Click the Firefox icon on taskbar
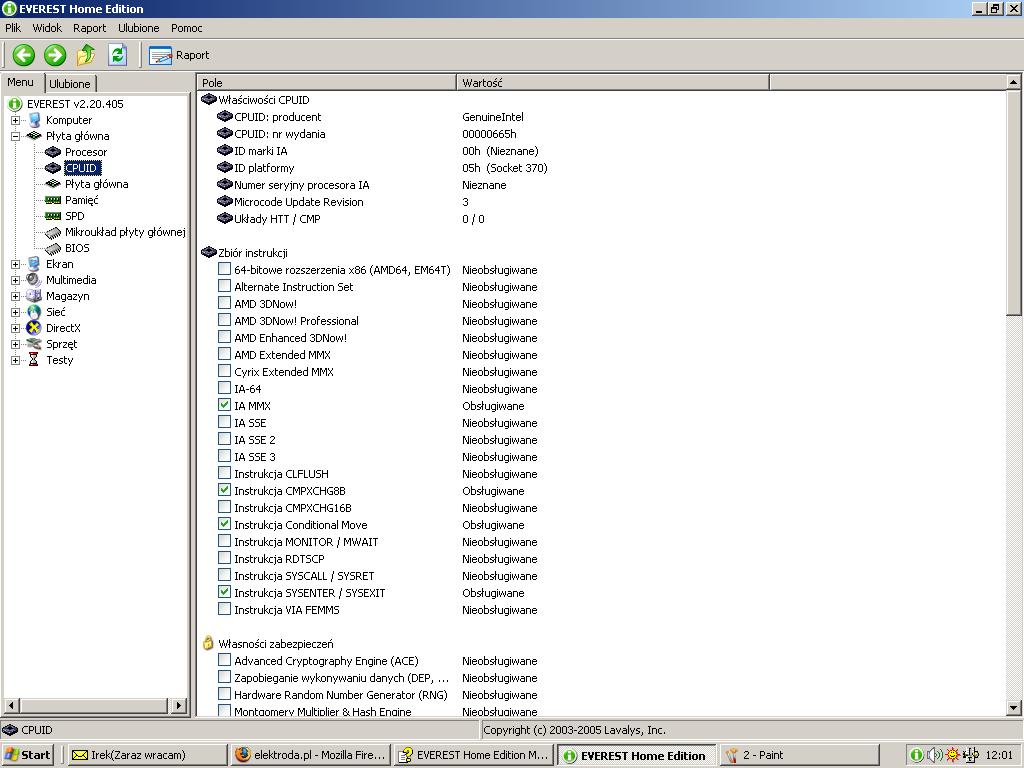The width and height of the screenshot is (1024, 768). [243, 755]
